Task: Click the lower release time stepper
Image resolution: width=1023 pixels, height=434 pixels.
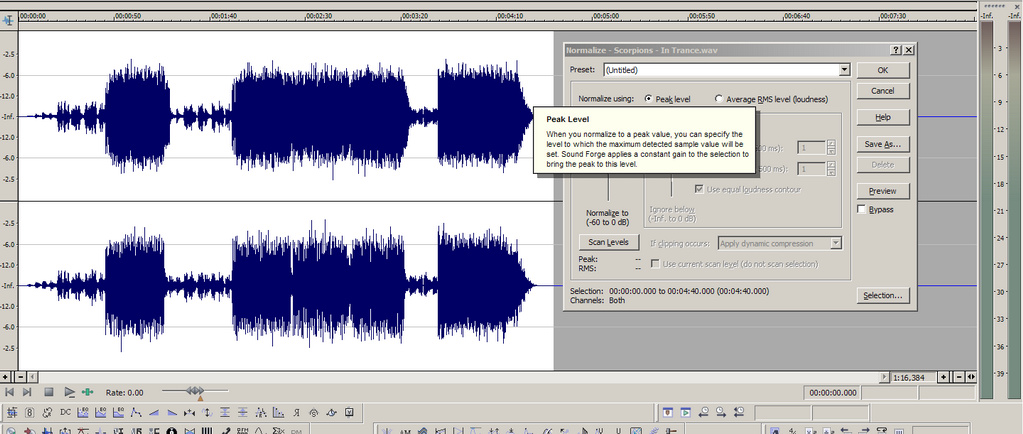Action: pos(831,169)
